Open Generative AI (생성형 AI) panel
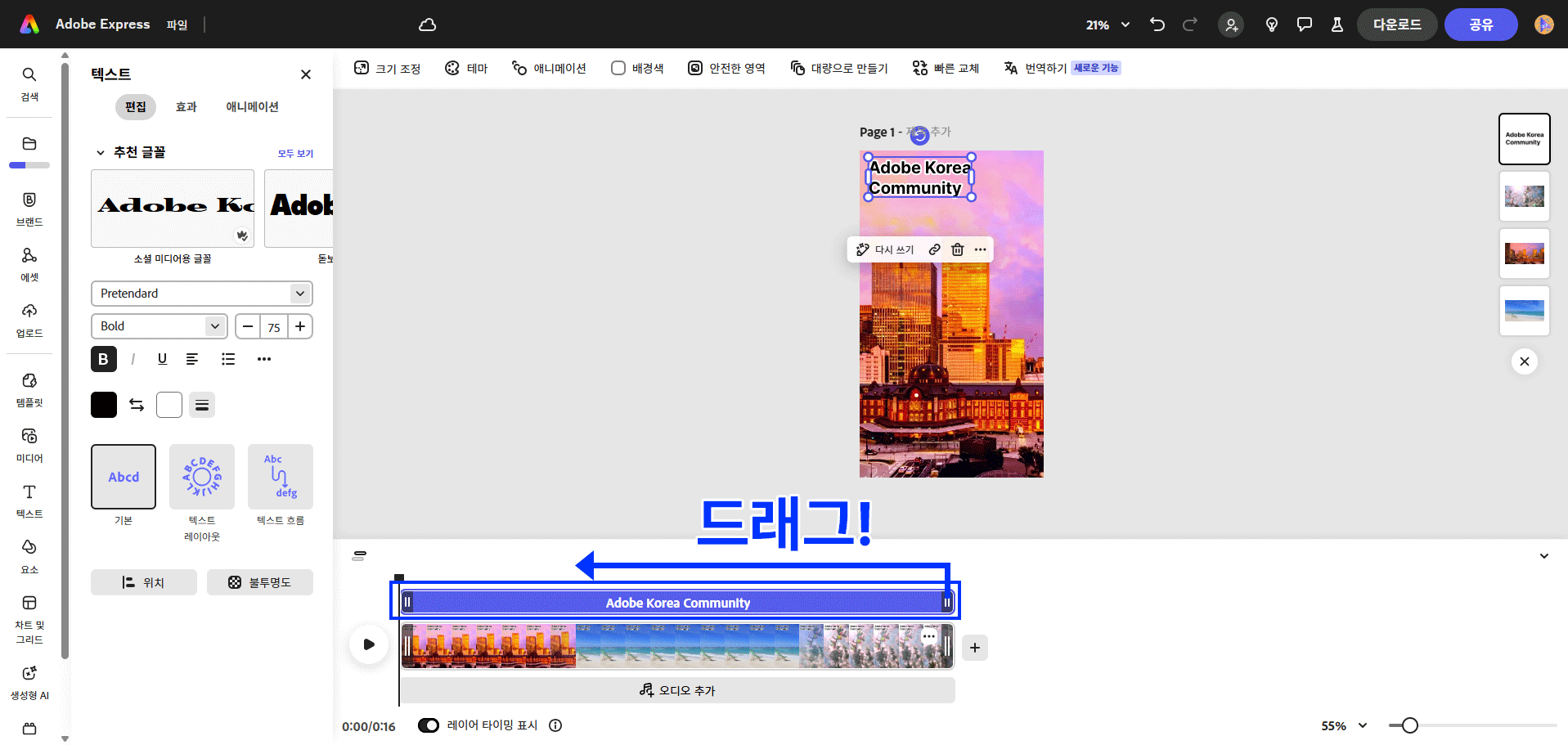 coord(29,683)
